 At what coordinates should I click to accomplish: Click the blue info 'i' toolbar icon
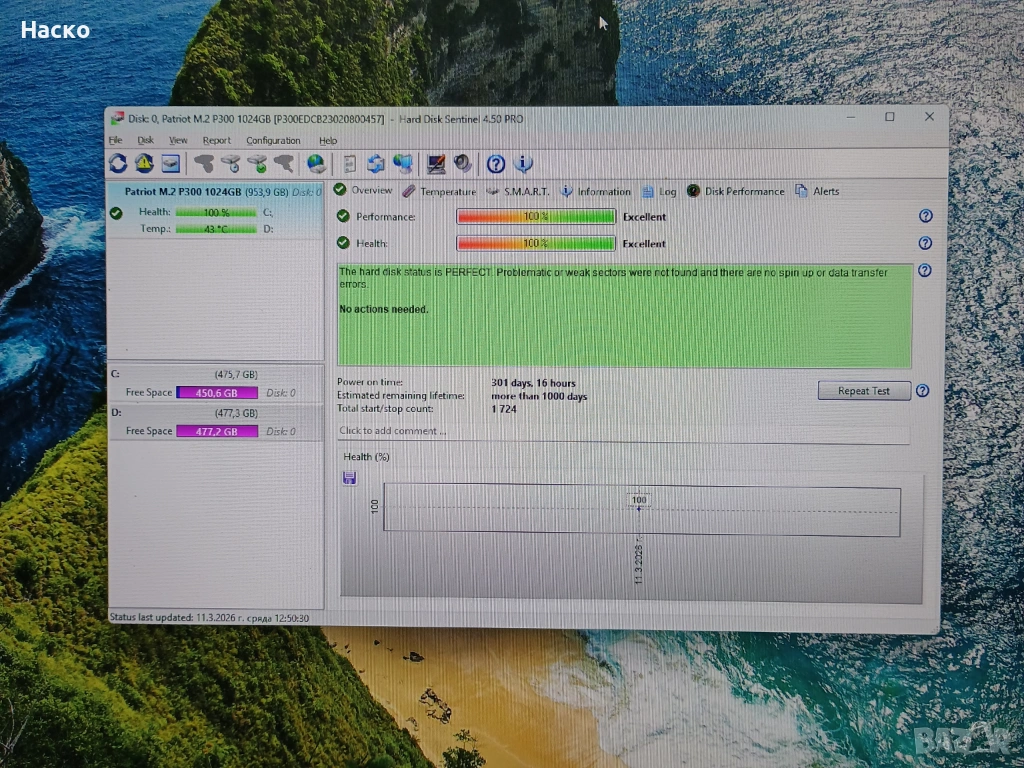pyautogui.click(x=522, y=163)
